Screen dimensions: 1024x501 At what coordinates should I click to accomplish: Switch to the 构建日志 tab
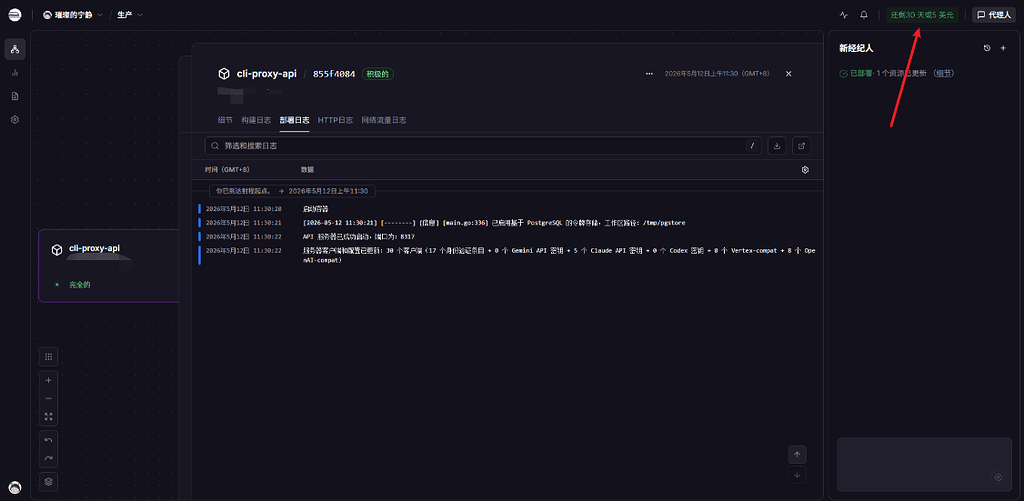[x=256, y=120]
